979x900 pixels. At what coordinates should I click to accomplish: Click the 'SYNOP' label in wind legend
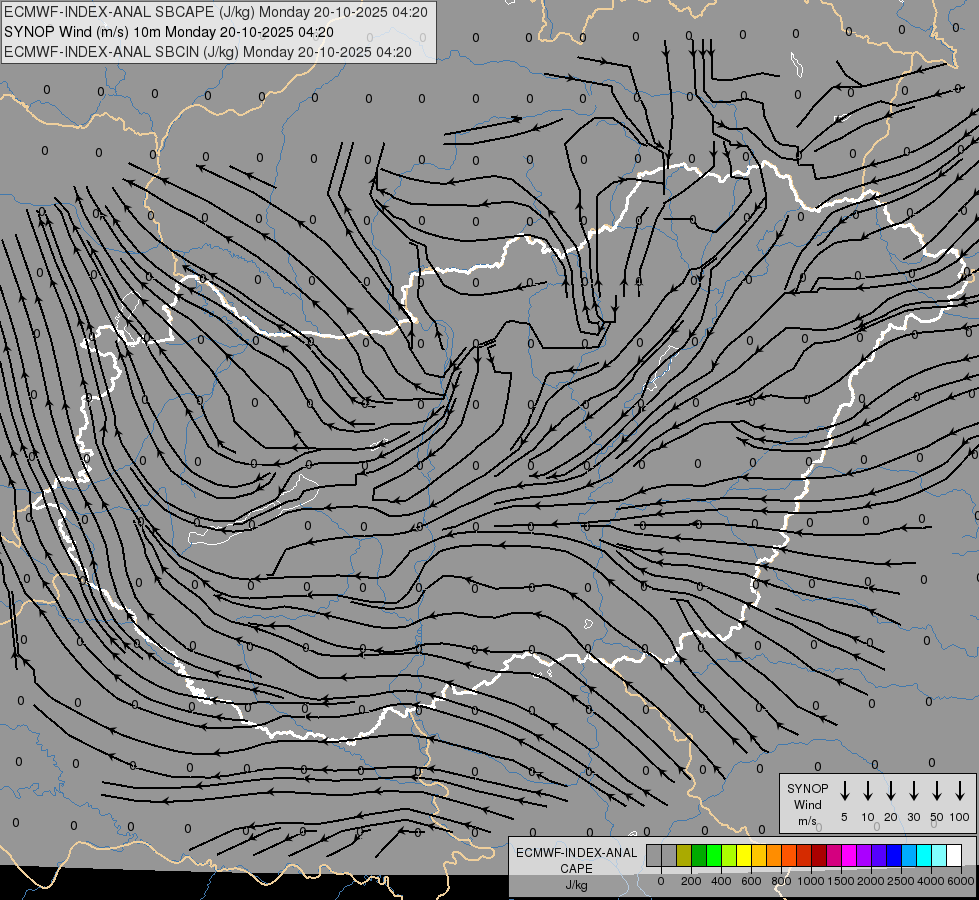pos(807,788)
